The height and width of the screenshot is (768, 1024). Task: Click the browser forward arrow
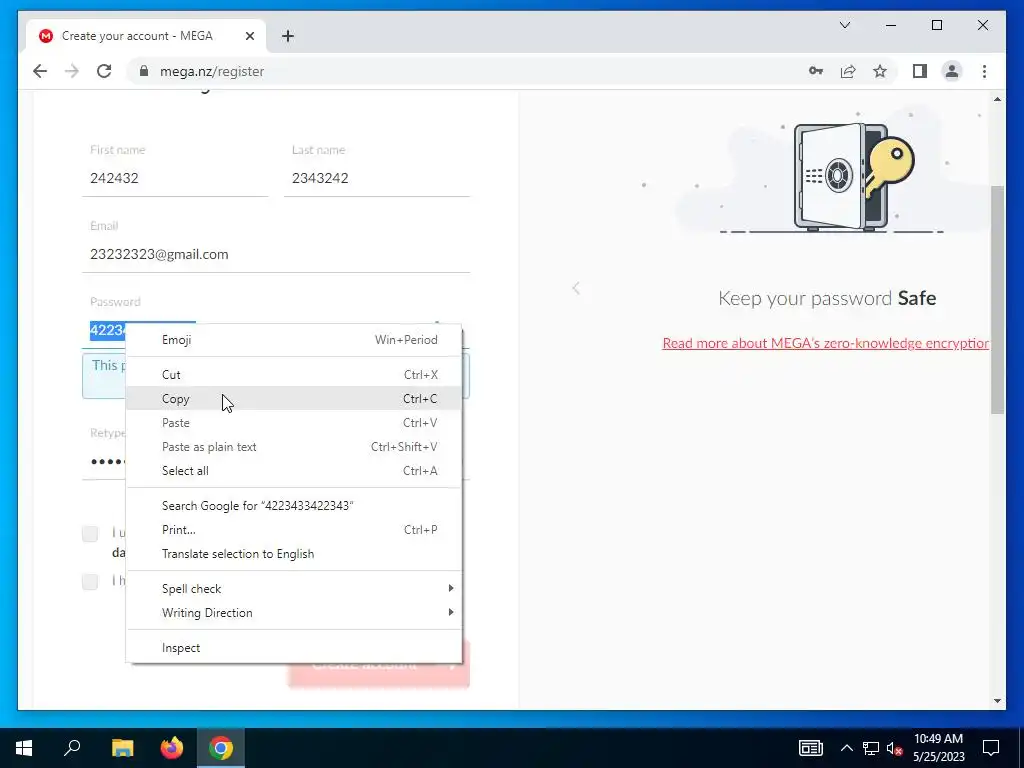pyautogui.click(x=72, y=71)
